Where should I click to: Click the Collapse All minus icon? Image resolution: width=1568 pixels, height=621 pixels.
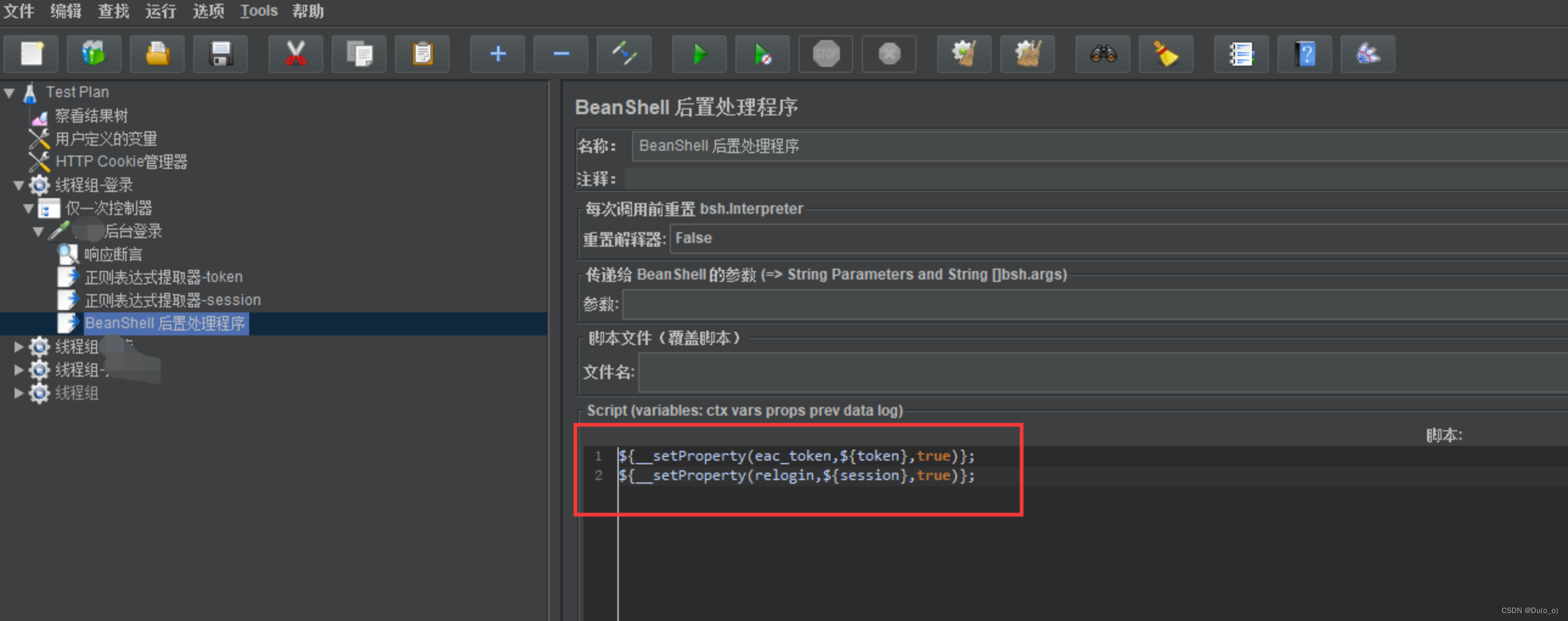click(561, 54)
